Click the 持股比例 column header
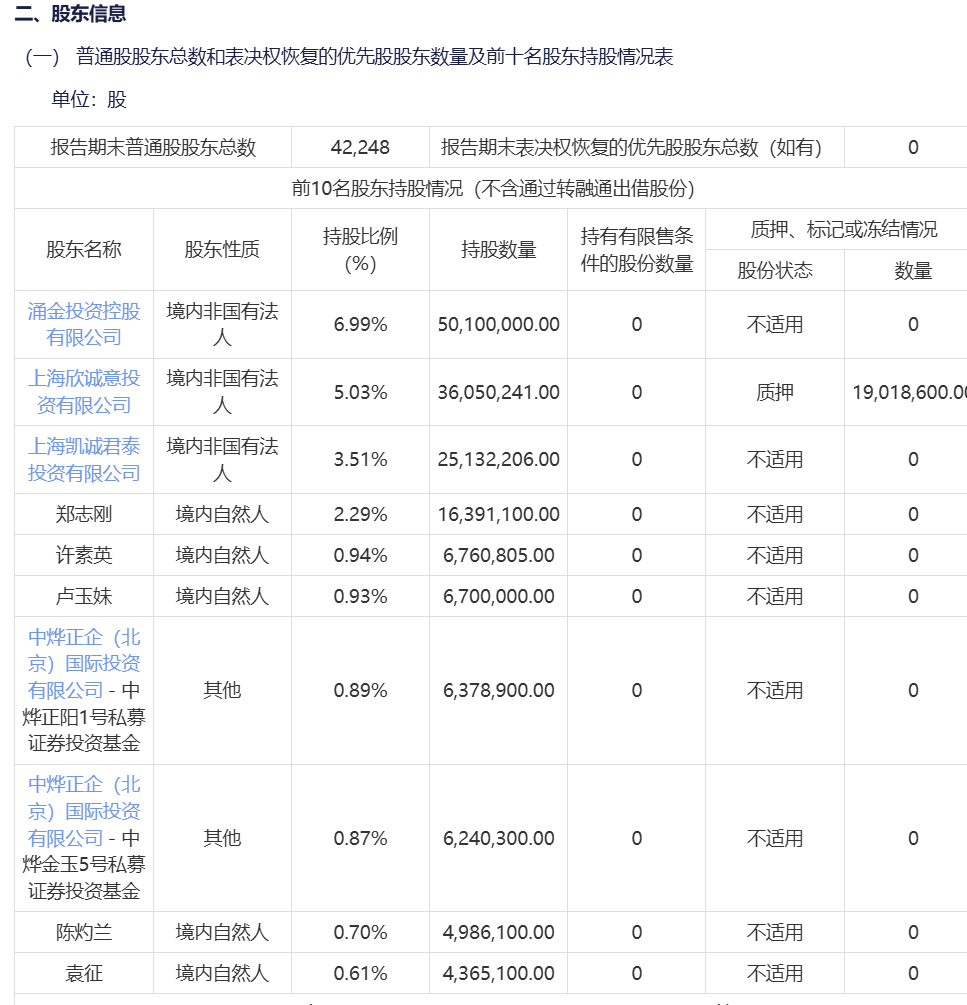This screenshot has width=967, height=1005. [360, 250]
